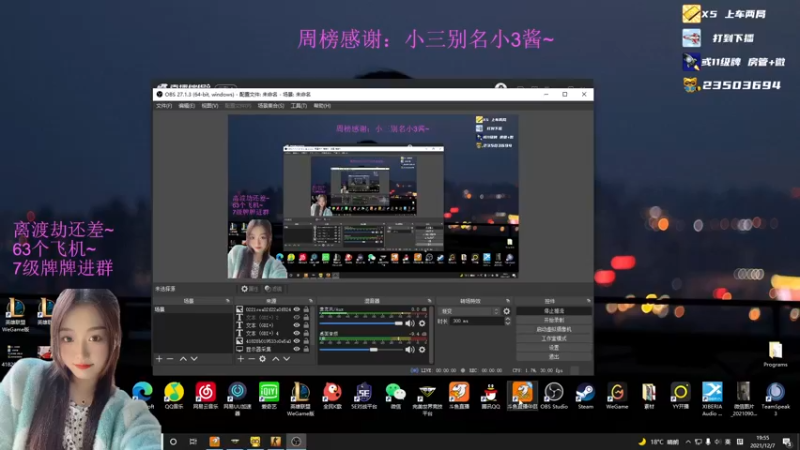Move source down in Sources toolbar
The width and height of the screenshot is (800, 450).
[x=287, y=359]
